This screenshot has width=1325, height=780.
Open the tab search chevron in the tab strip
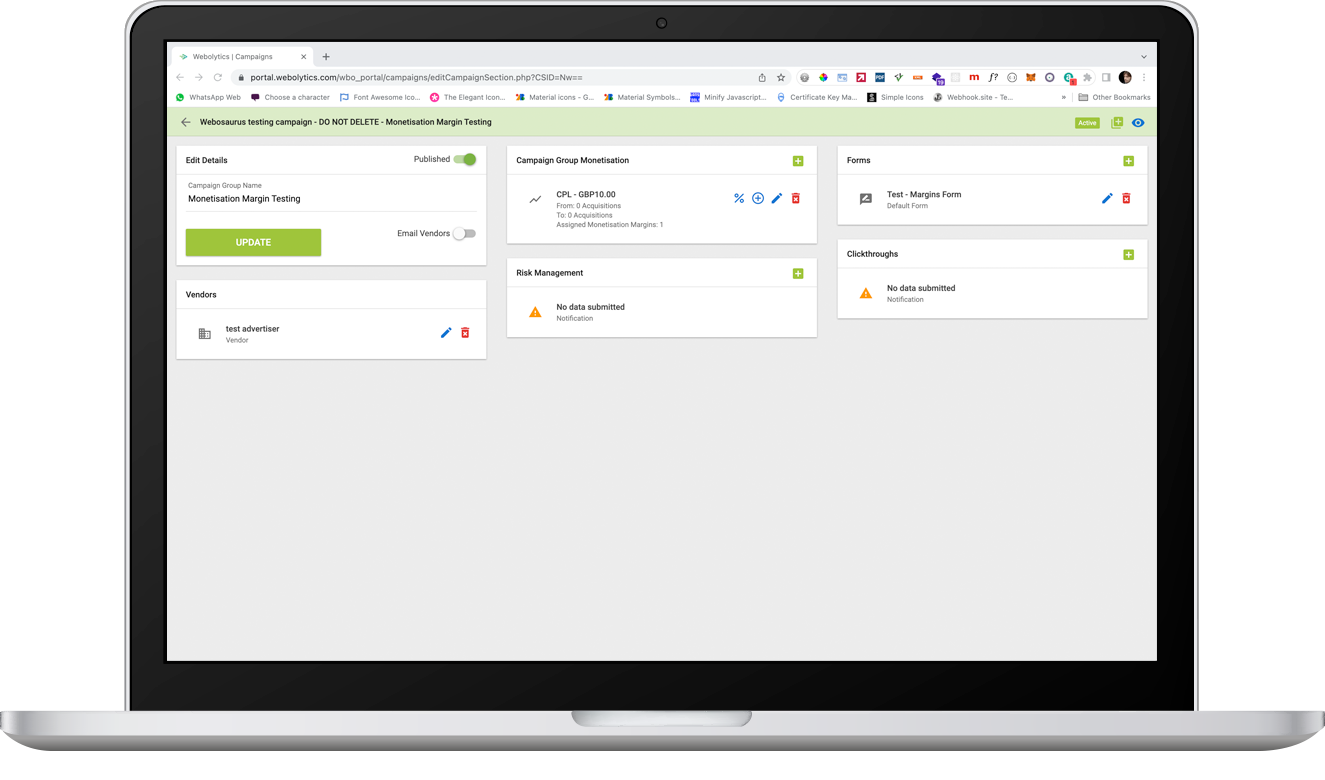[x=1143, y=56]
